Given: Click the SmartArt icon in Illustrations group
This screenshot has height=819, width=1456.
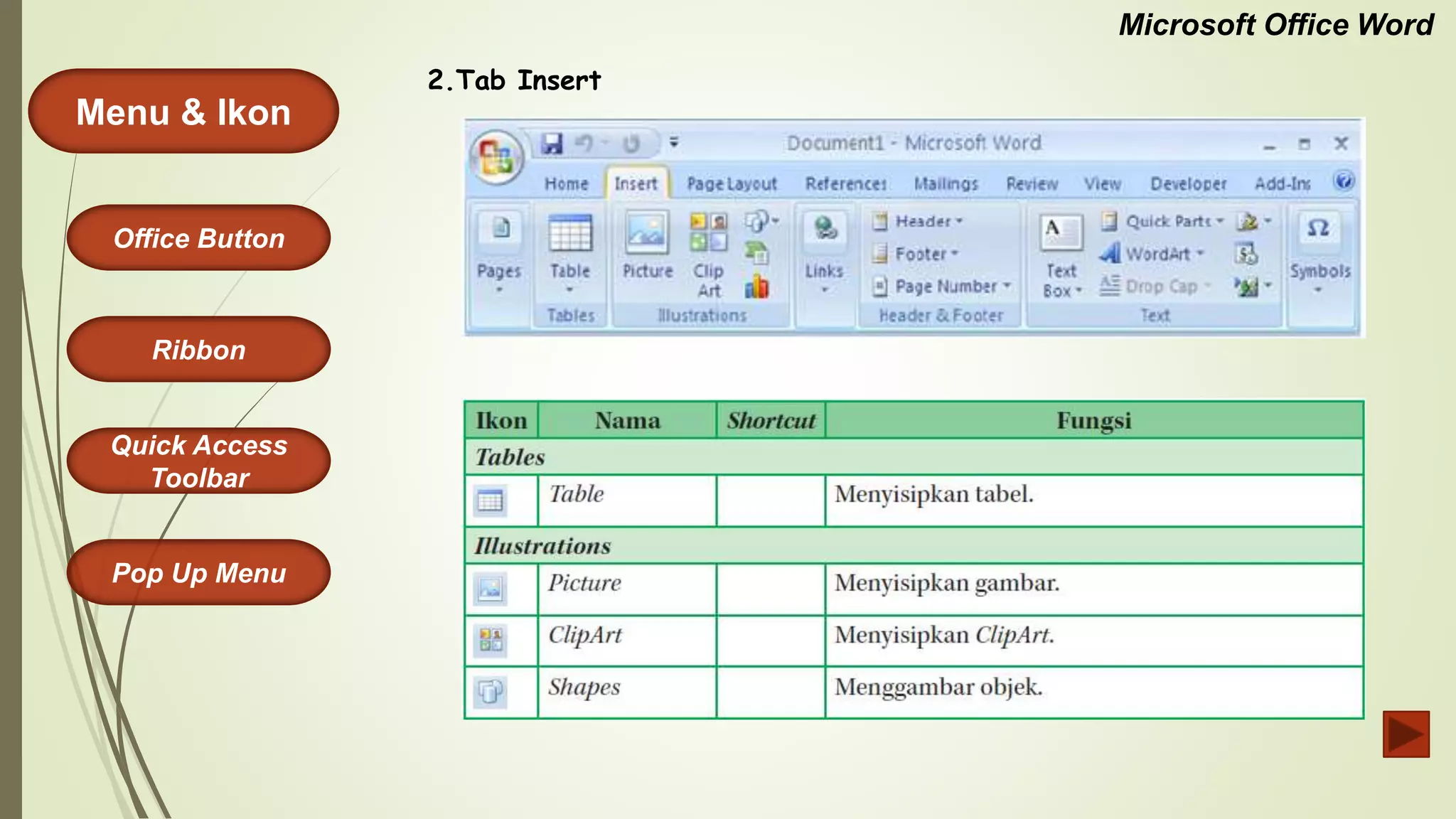Looking at the screenshot, I should tap(756, 252).
